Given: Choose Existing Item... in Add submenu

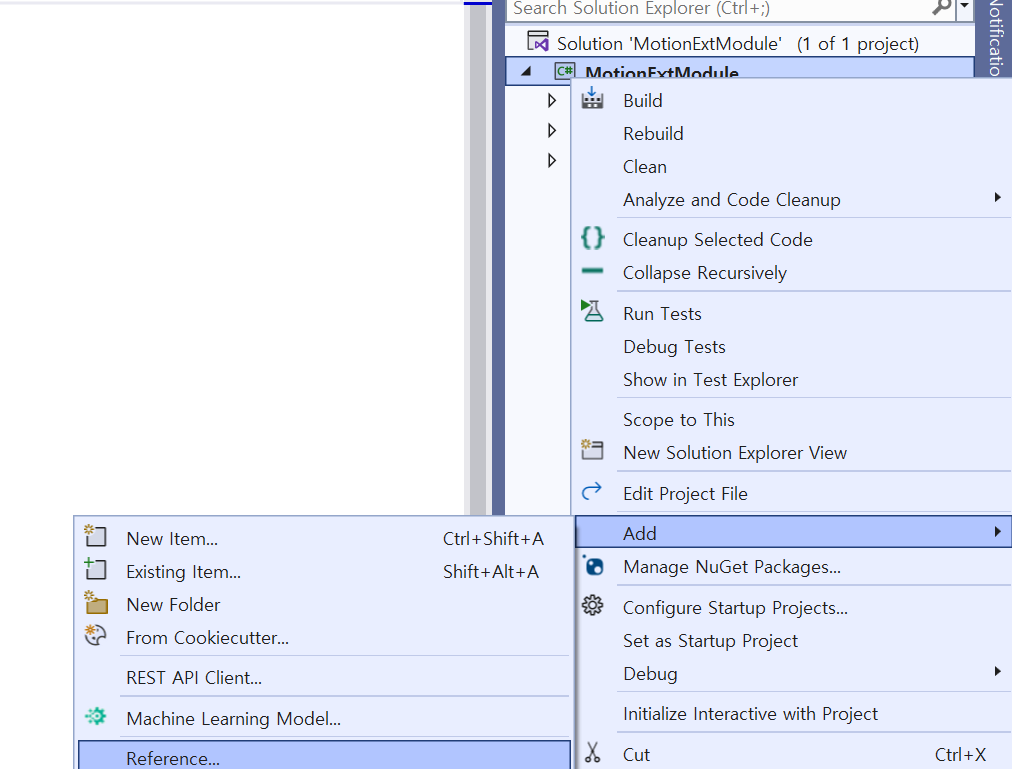Looking at the screenshot, I should tap(324, 571).
